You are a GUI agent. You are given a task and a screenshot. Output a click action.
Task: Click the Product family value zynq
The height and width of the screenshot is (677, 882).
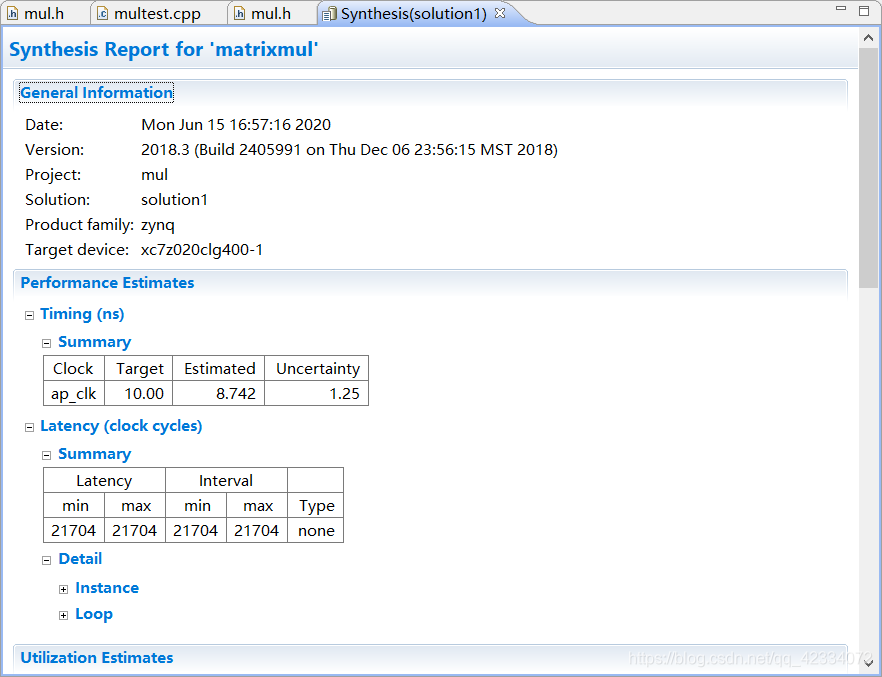(158, 225)
